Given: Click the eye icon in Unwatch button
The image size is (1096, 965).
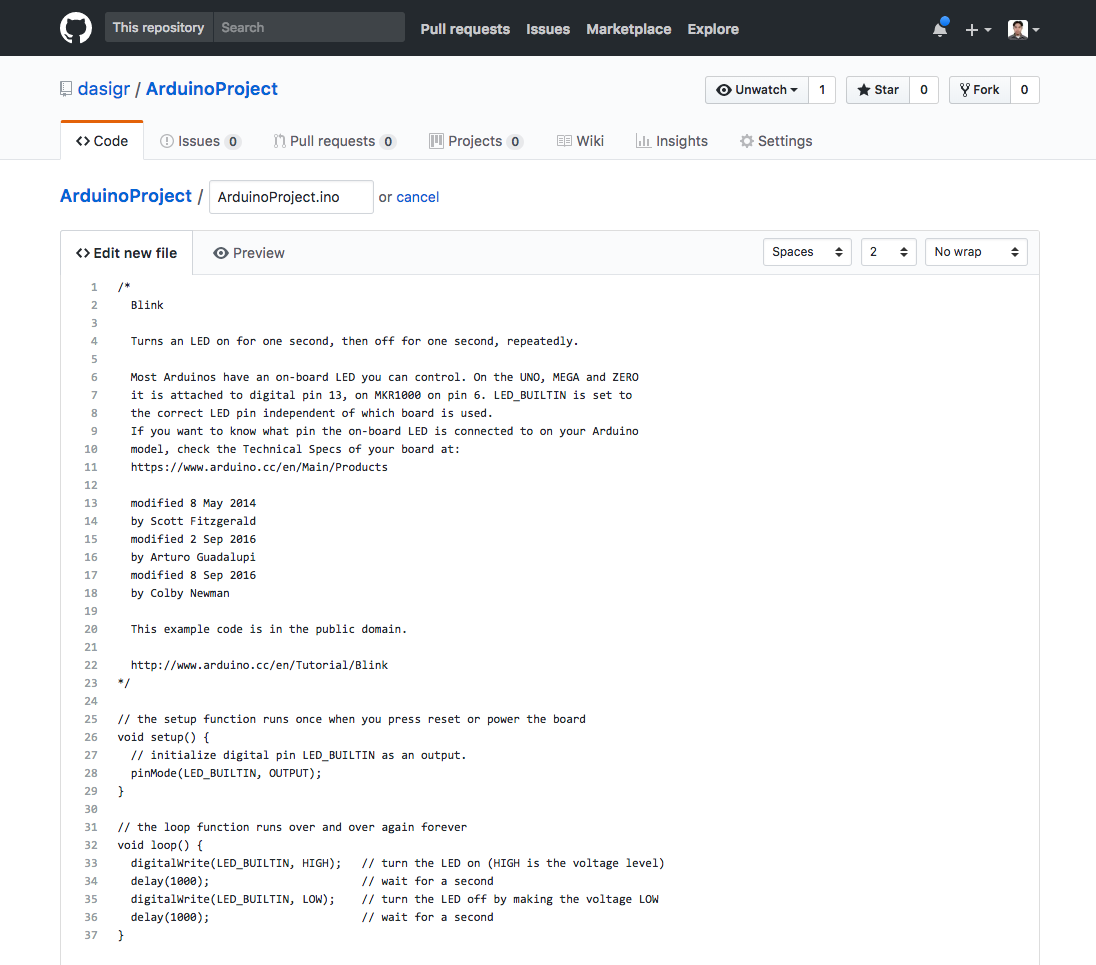Looking at the screenshot, I should tap(724, 89).
